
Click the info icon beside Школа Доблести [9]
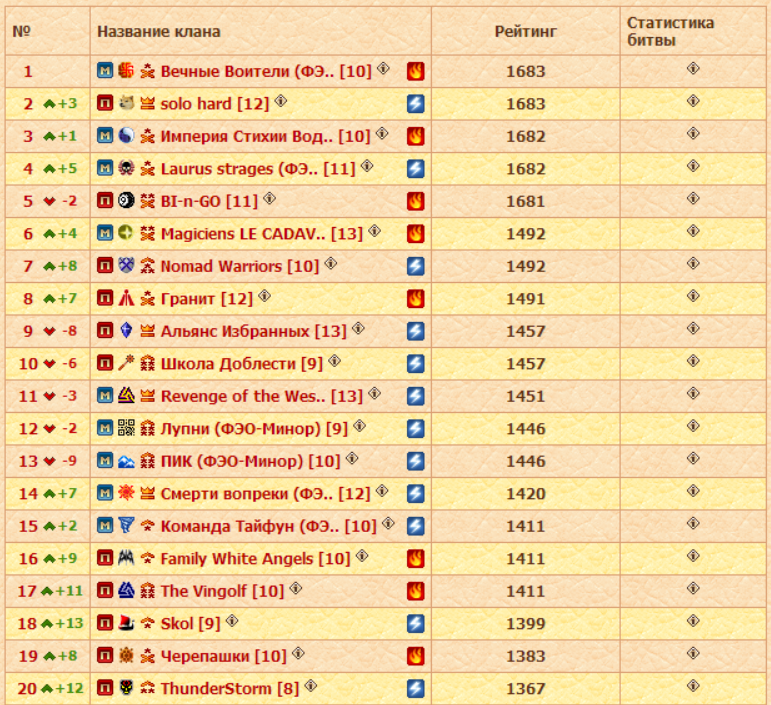click(335, 361)
